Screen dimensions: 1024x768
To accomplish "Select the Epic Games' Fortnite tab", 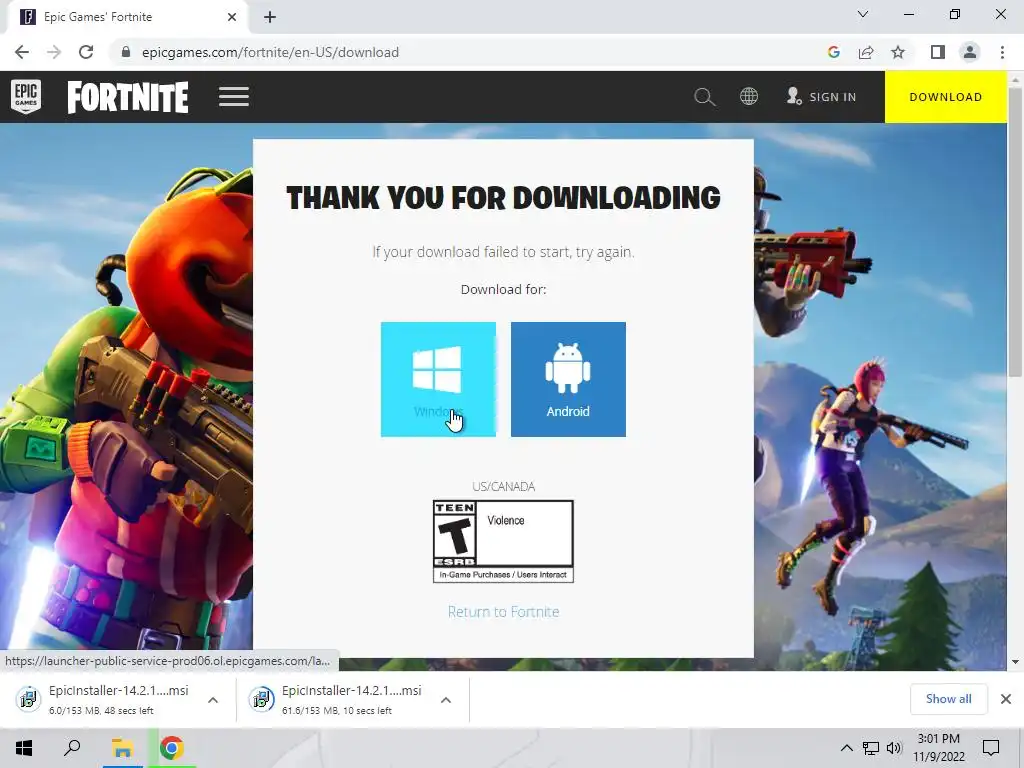I will (x=127, y=17).
